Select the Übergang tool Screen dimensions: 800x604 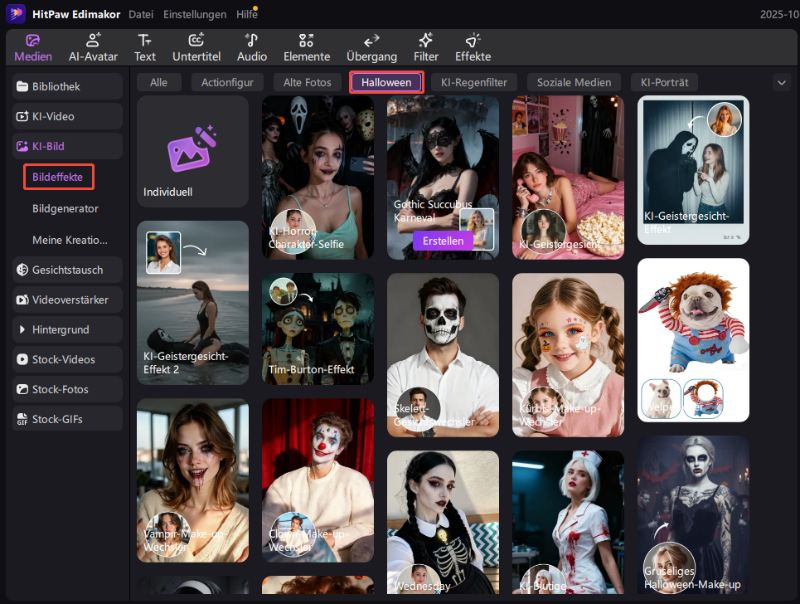click(x=372, y=48)
